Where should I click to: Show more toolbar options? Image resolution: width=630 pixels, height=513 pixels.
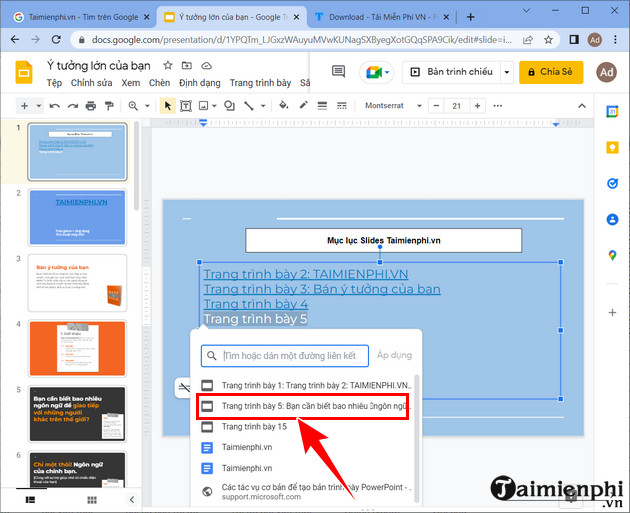tap(497, 106)
